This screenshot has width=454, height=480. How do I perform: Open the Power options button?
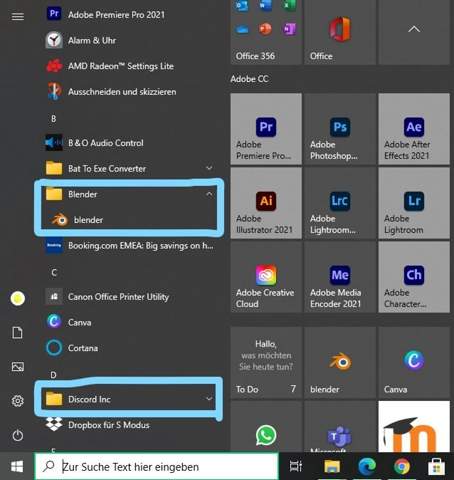click(x=18, y=435)
